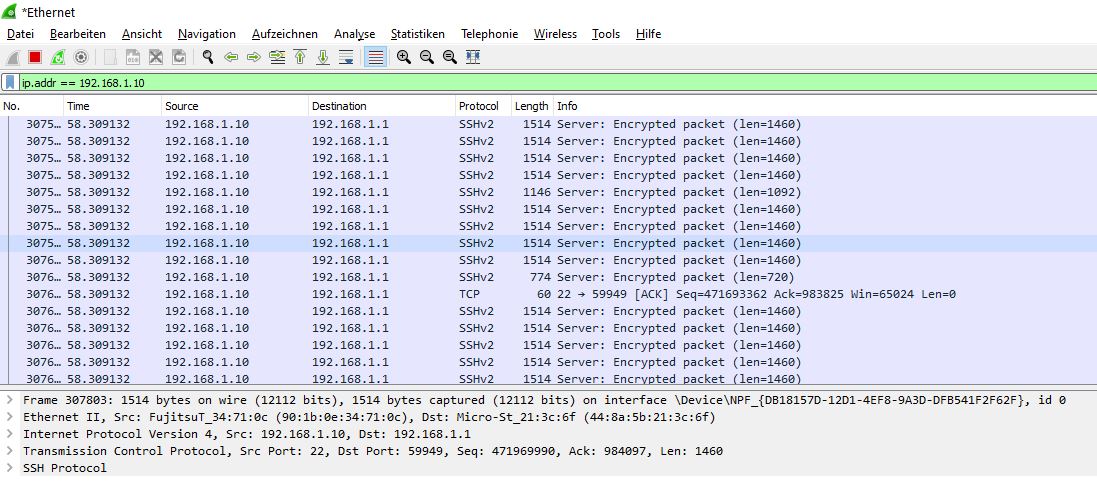Jump to the last packet

click(x=322, y=58)
